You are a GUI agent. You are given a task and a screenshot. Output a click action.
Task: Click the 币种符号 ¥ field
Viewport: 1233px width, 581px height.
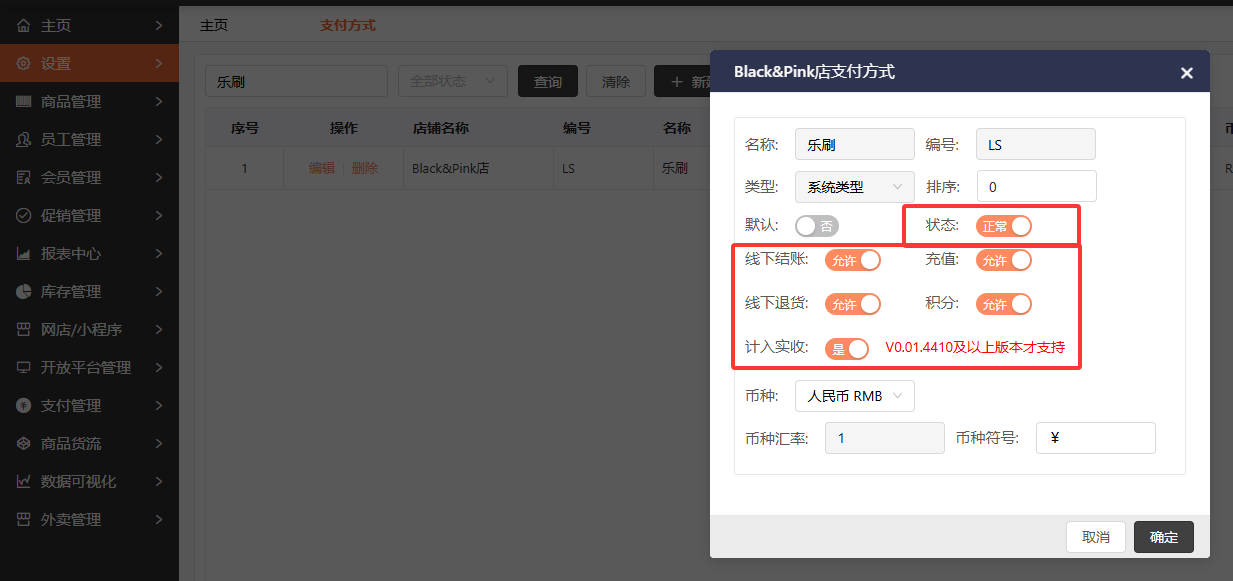click(x=1096, y=438)
